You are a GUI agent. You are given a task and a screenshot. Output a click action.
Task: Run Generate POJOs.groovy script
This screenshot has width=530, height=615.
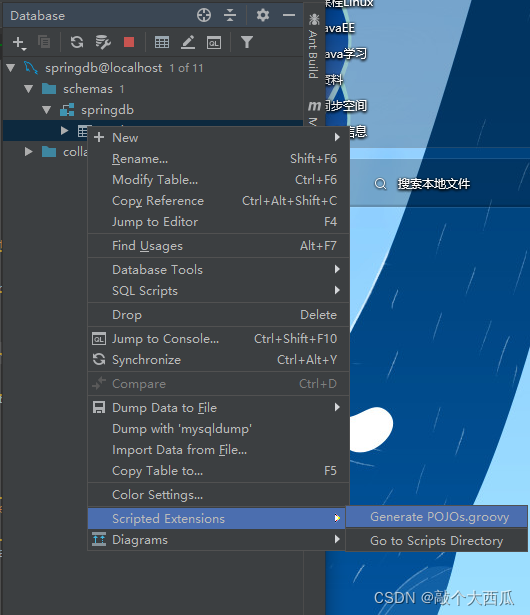[x=437, y=517]
